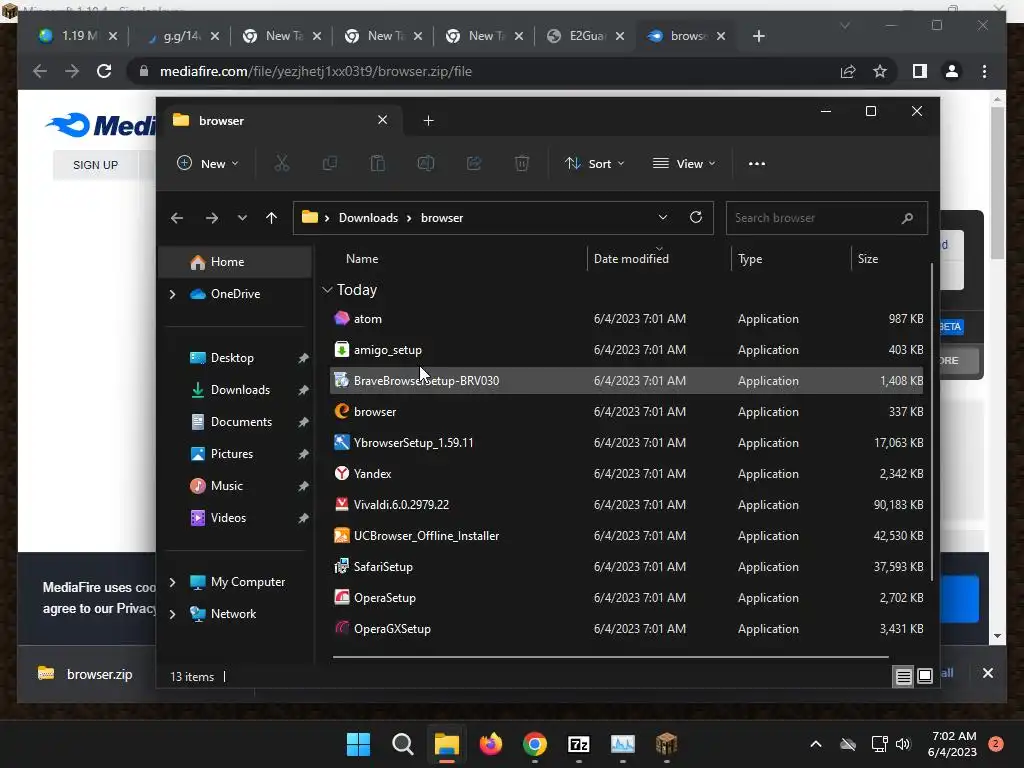Click the browser.zip download item
1024x768 pixels.
(x=86, y=674)
